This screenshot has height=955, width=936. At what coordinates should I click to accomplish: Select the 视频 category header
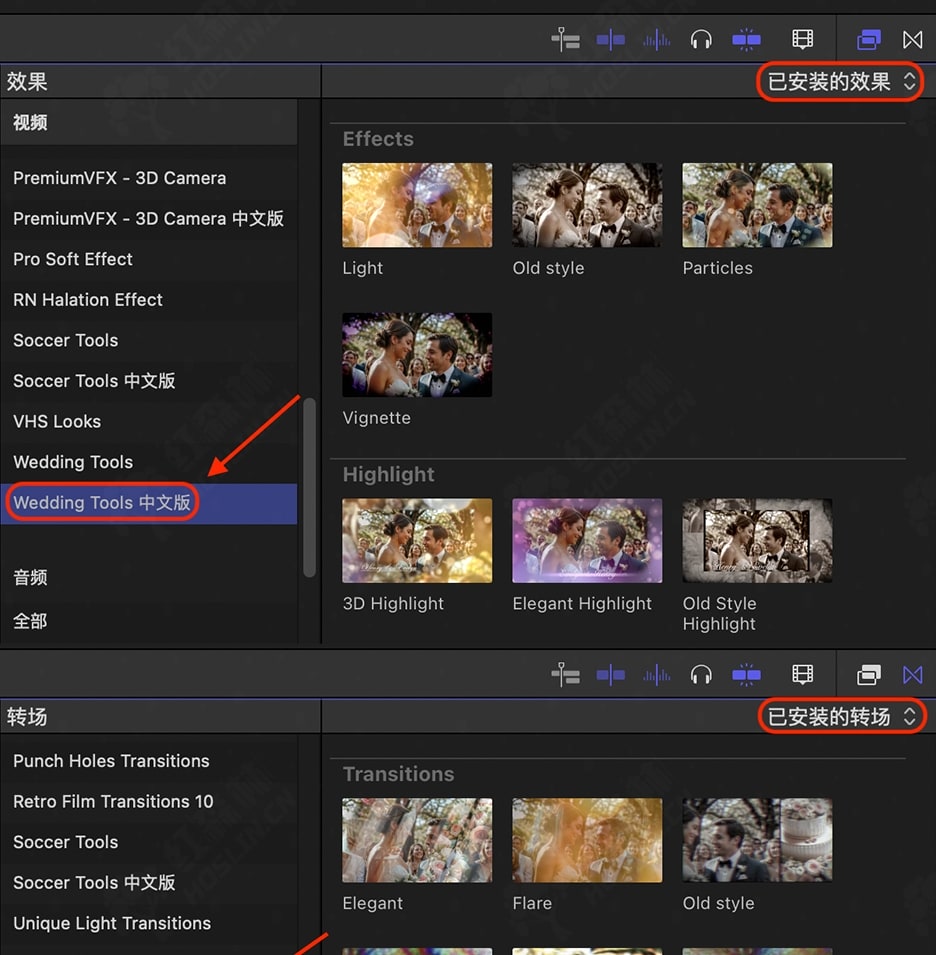pos(149,122)
